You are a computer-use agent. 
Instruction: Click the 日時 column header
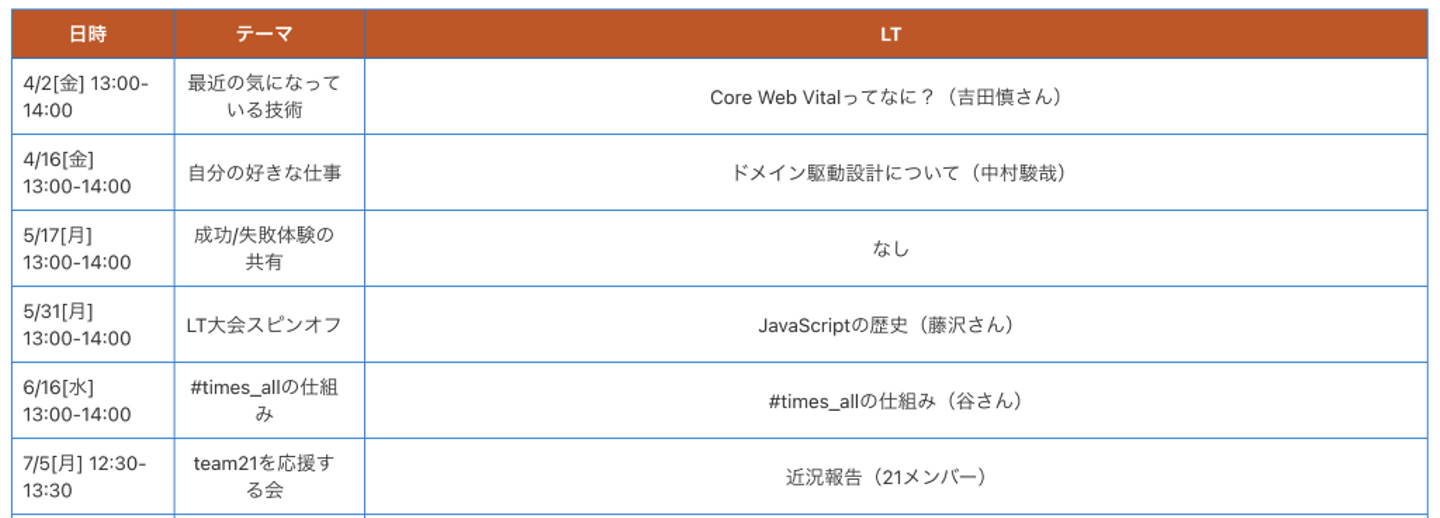pyautogui.click(x=88, y=34)
